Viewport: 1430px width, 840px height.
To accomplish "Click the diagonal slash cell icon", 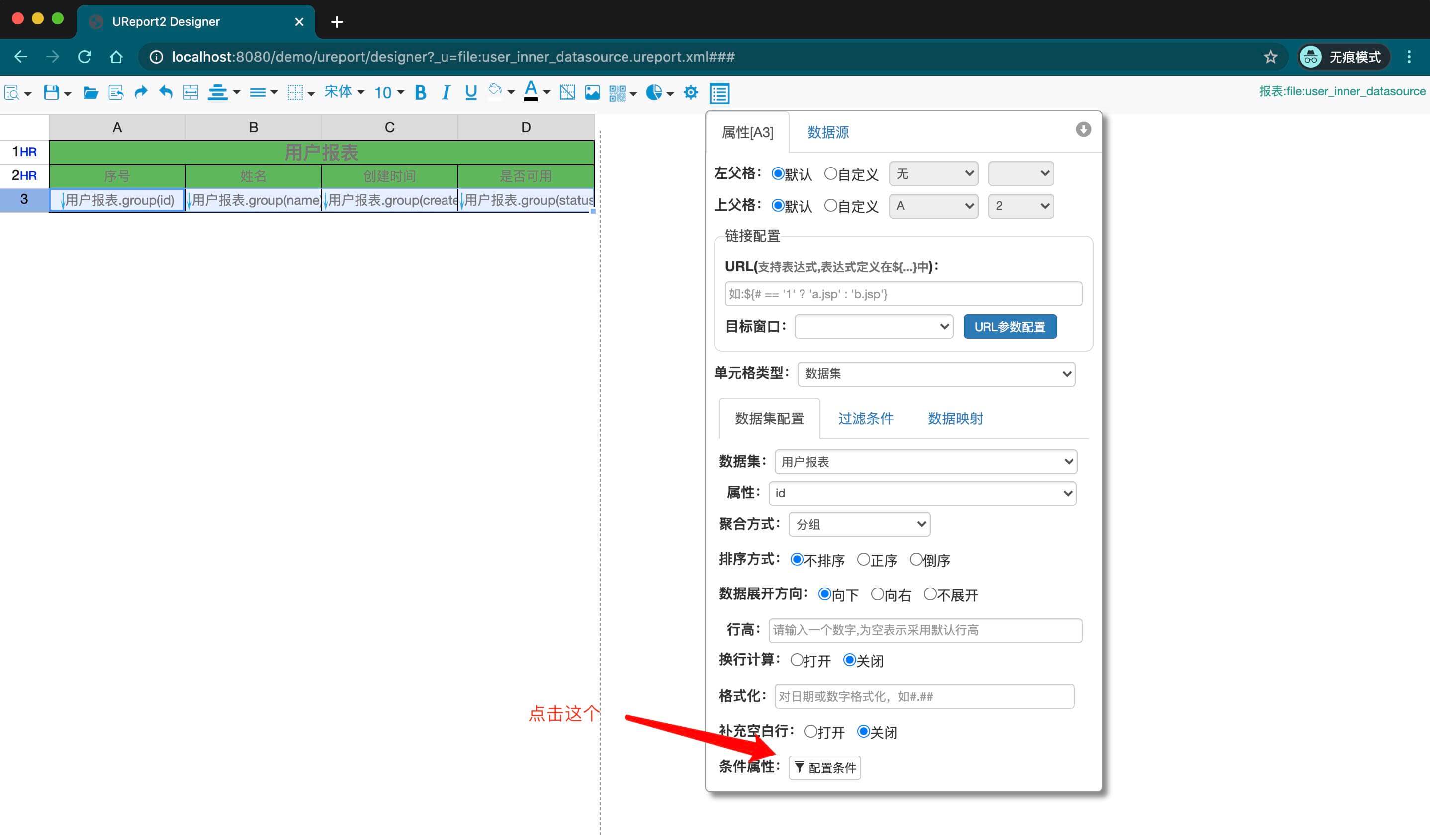I will pos(567,92).
